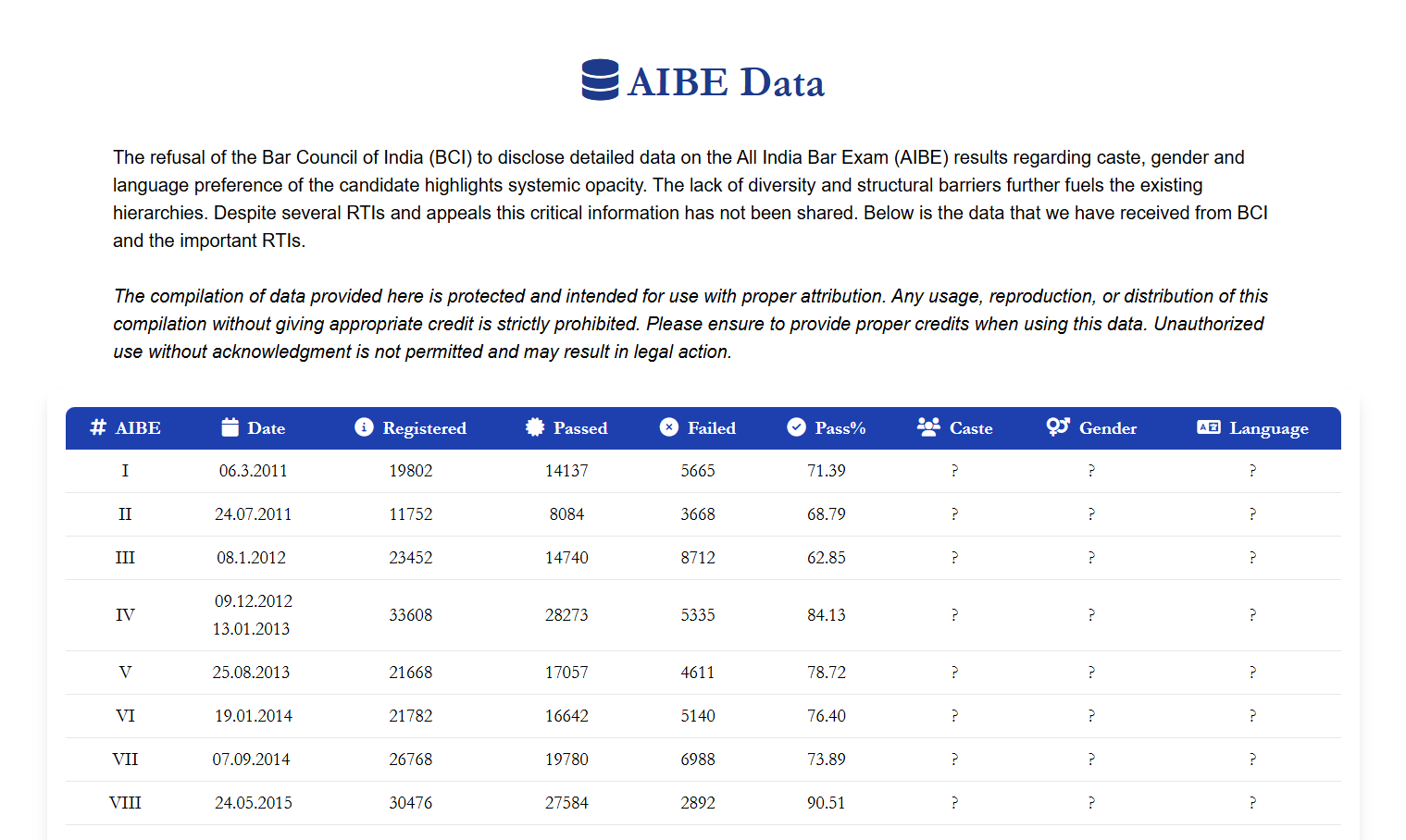The height and width of the screenshot is (840, 1406).
Task: Click the info icon beside Registered
Action: pos(364,426)
